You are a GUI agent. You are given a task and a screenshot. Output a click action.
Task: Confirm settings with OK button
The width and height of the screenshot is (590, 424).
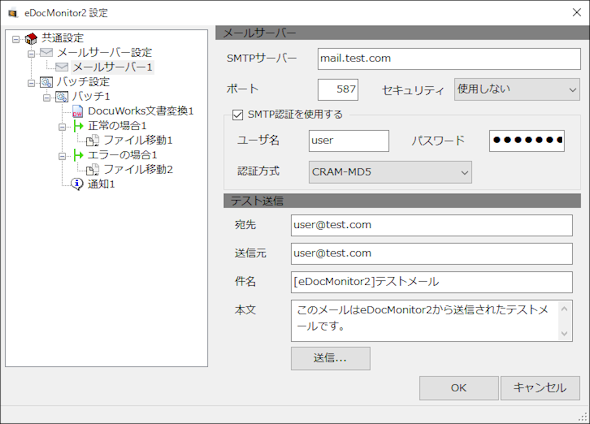point(459,388)
